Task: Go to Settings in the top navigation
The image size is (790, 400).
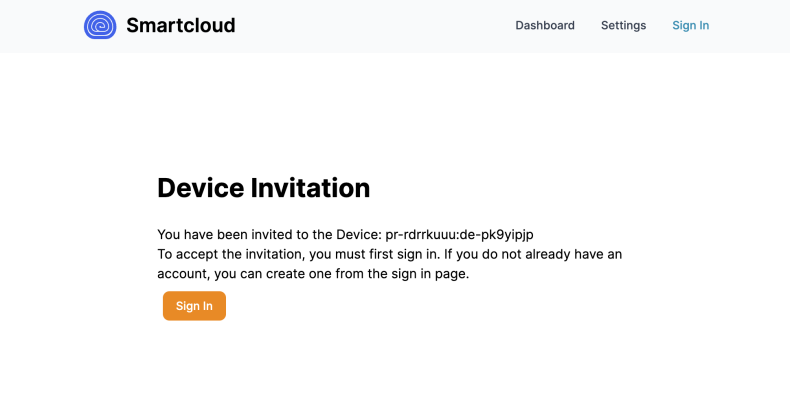Action: [623, 25]
